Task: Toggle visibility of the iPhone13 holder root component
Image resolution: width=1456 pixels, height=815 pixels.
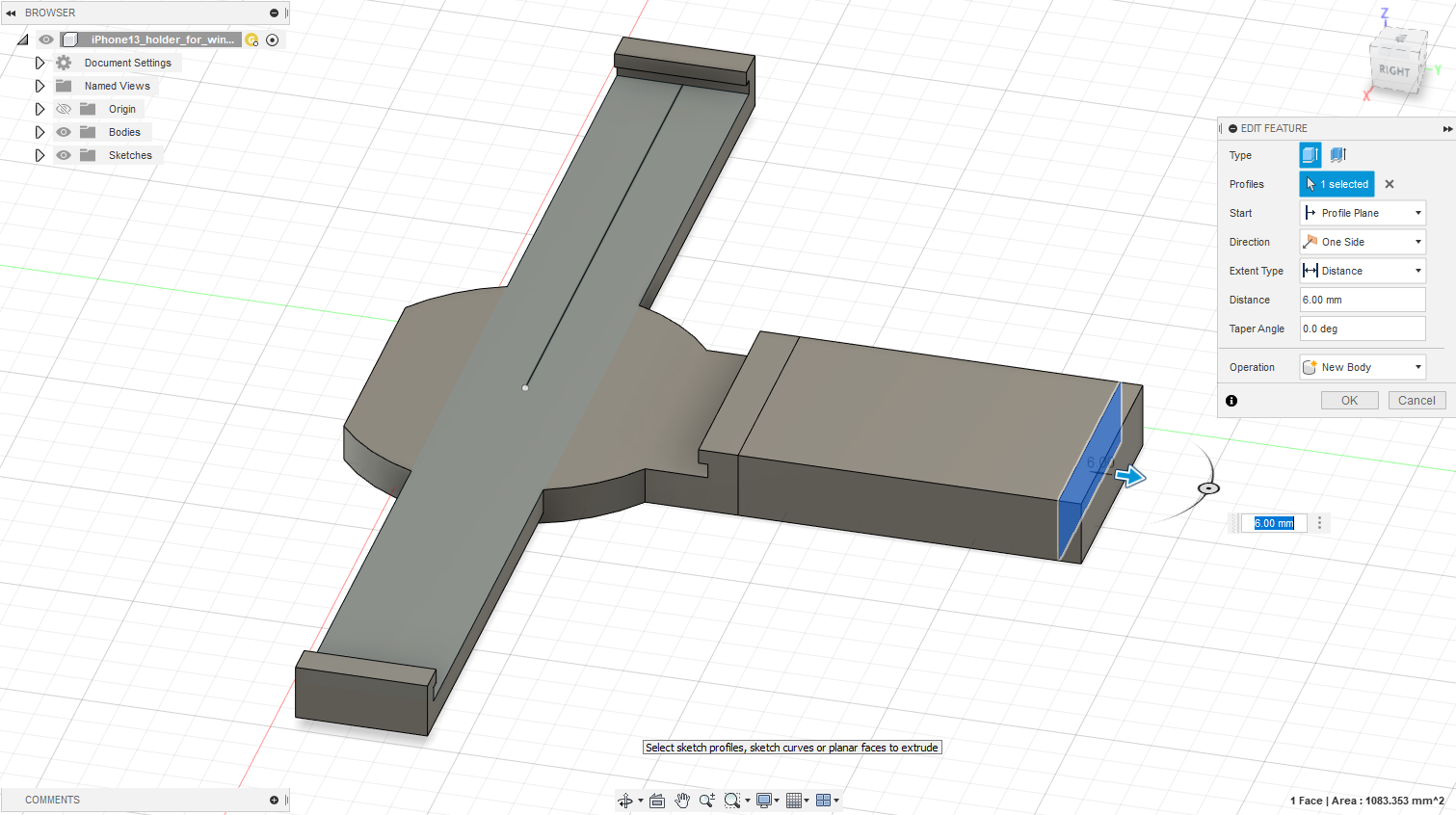Action: pyautogui.click(x=46, y=39)
